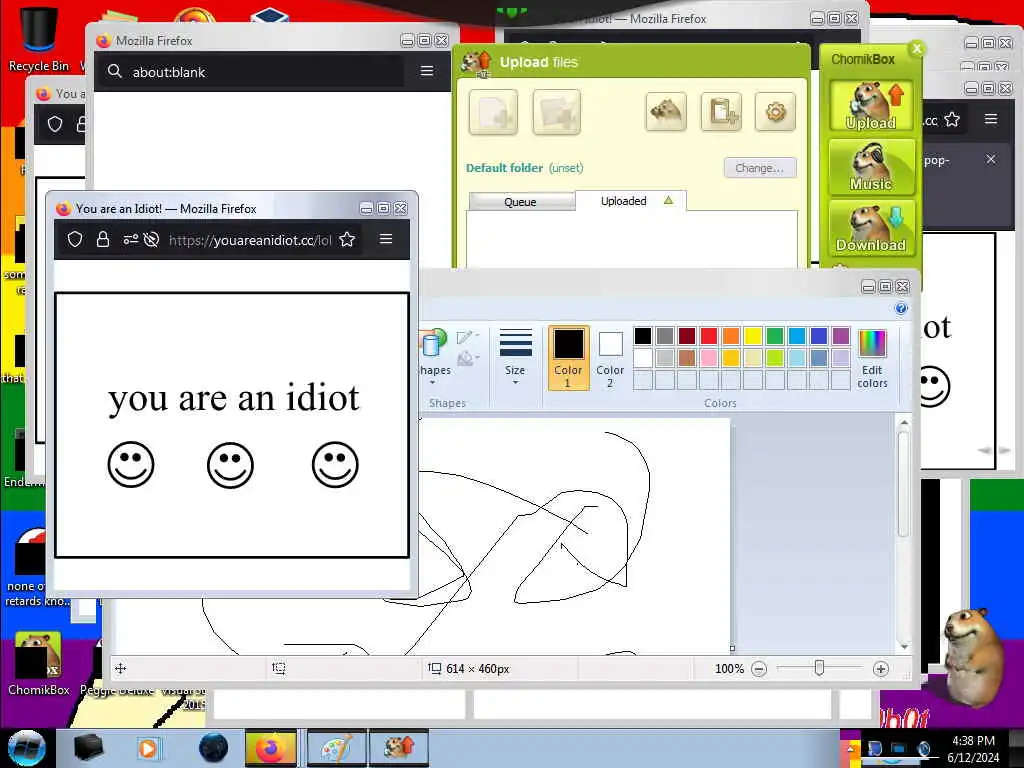Close the ChomikBox panel with the green X
The image size is (1024, 768).
917,48
